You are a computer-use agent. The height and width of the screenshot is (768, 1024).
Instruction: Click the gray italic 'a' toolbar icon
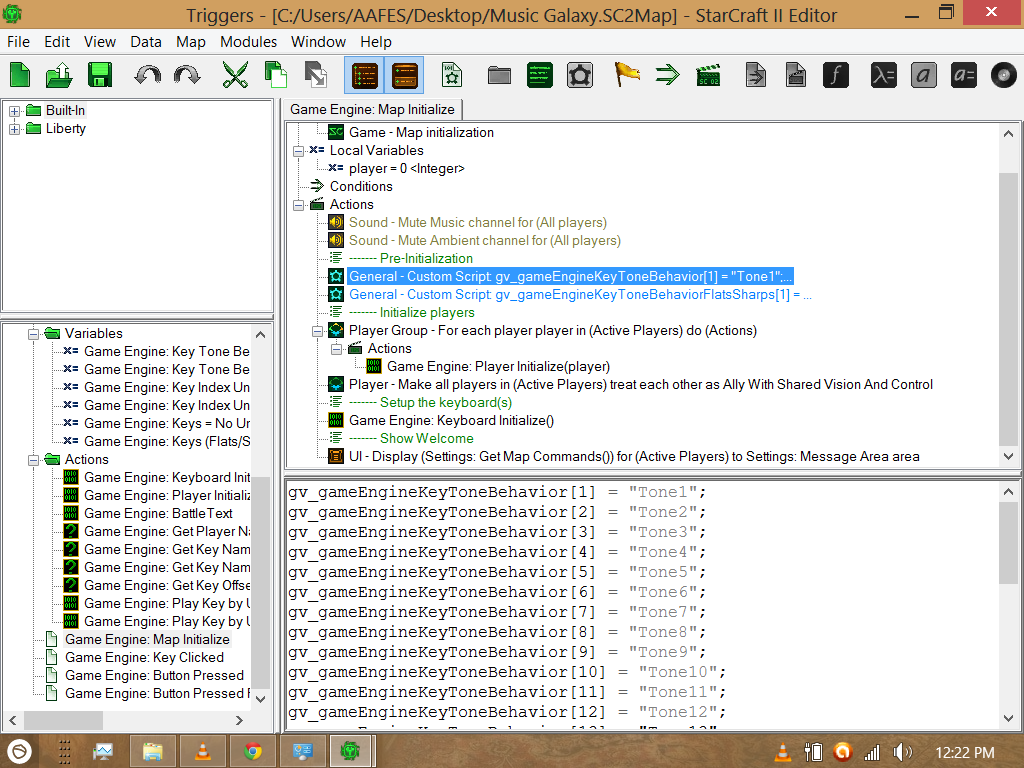click(923, 74)
